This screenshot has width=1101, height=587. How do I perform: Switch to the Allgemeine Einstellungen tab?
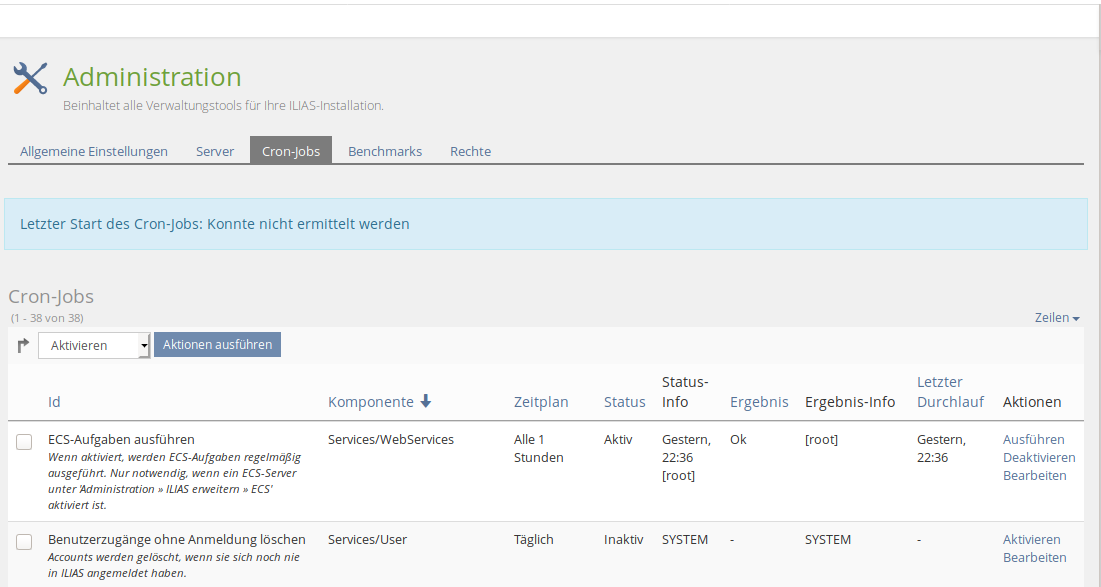94,151
